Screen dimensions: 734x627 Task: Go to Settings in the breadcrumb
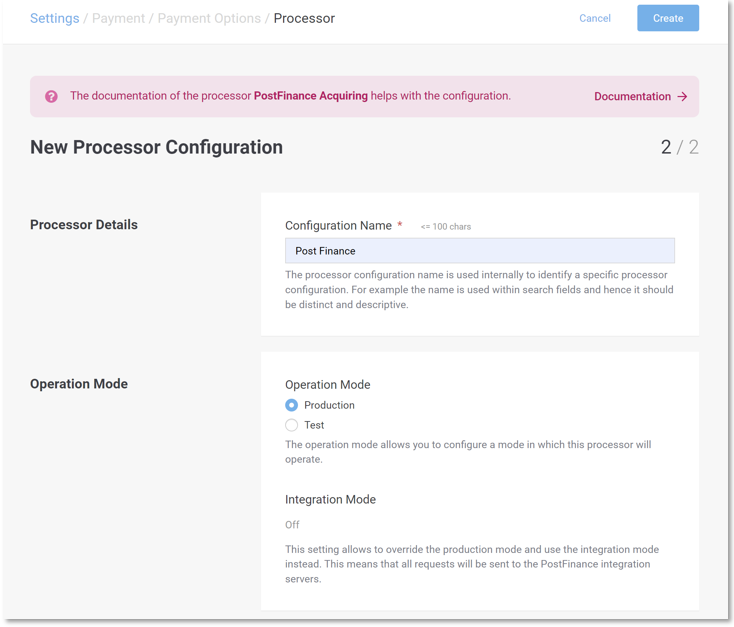click(x=54, y=18)
